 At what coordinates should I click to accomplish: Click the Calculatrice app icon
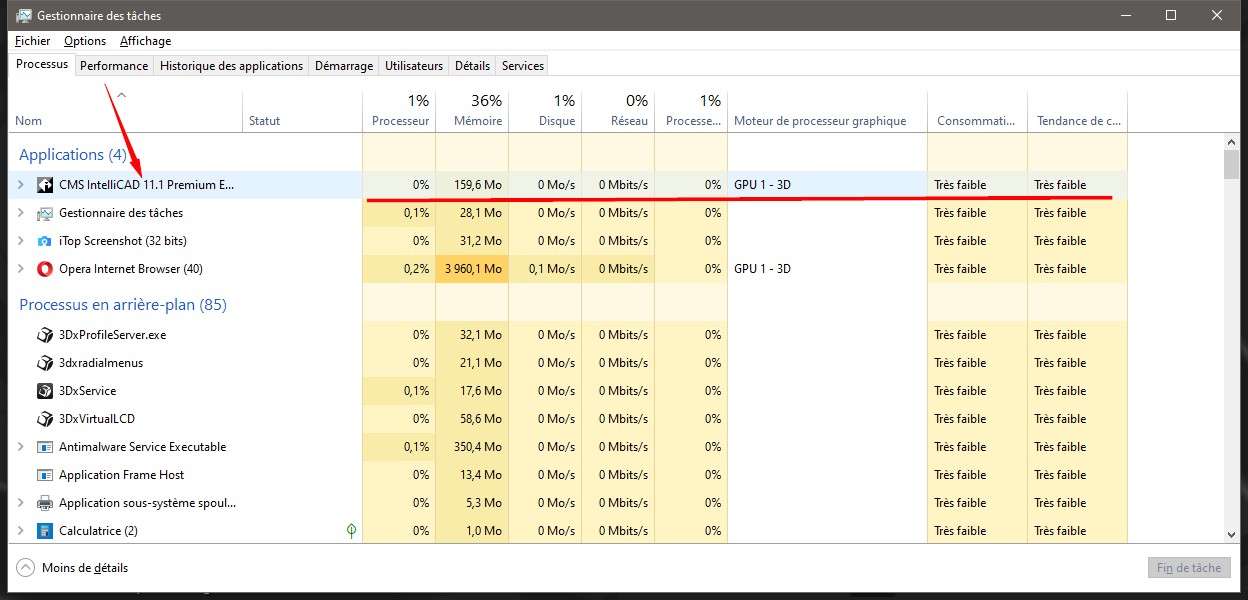45,531
